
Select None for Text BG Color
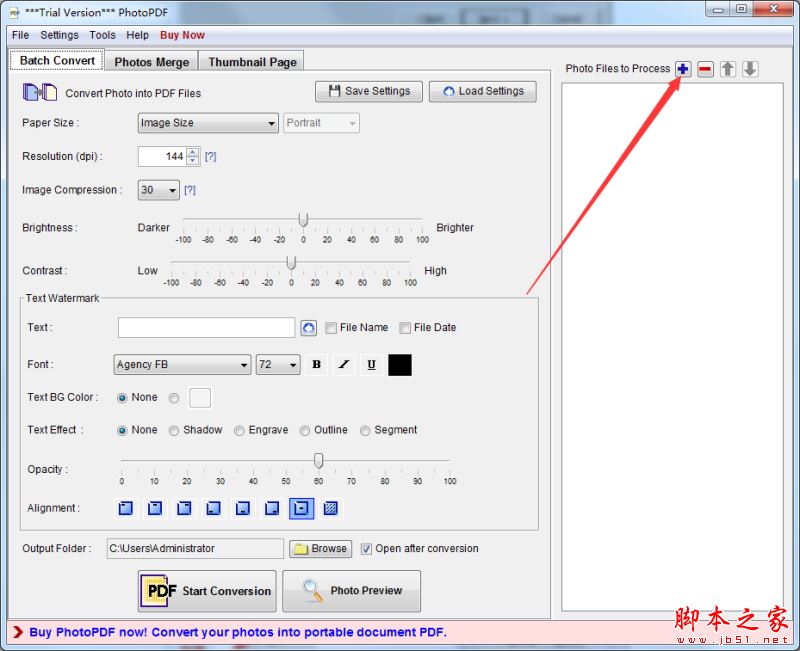pyautogui.click(x=122, y=398)
